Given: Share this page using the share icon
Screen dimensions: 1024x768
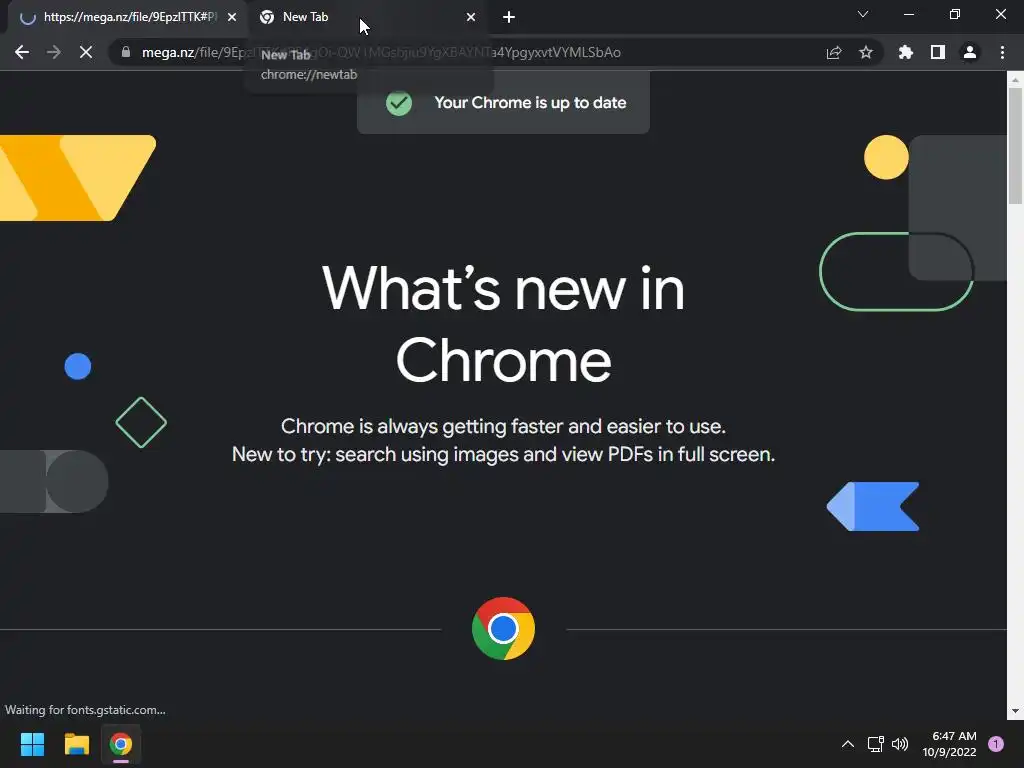Looking at the screenshot, I should coord(834,52).
